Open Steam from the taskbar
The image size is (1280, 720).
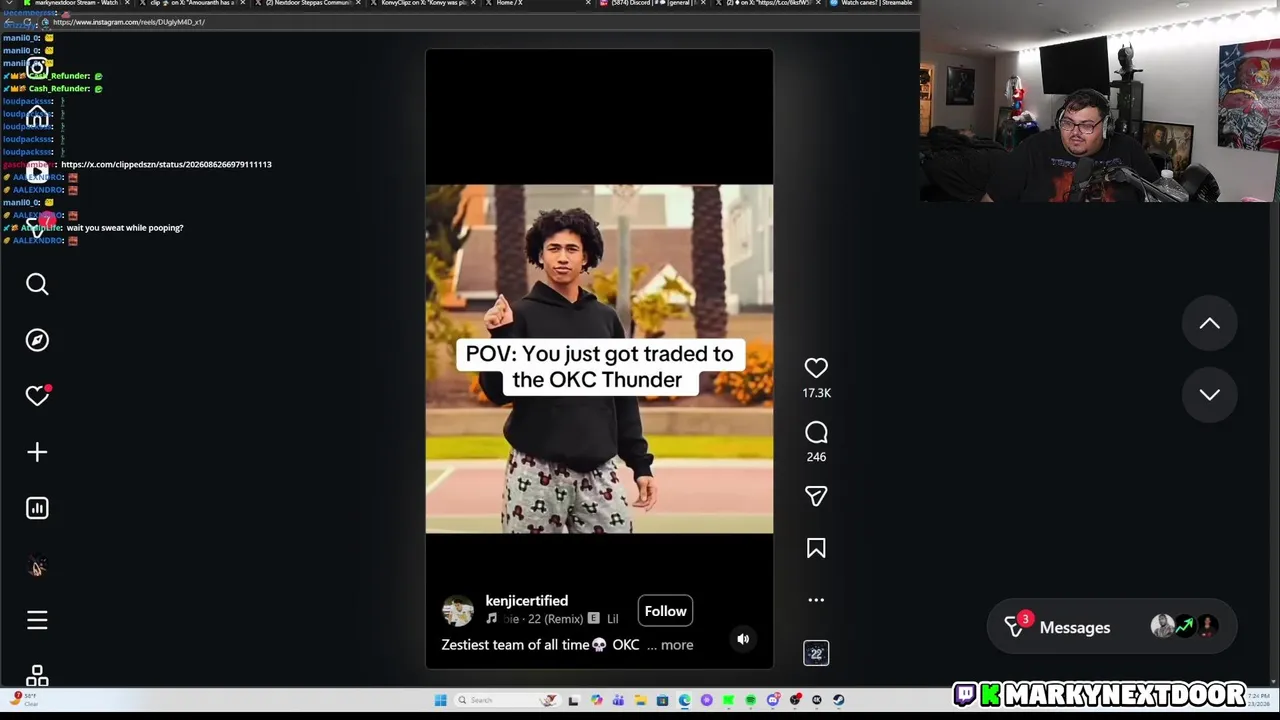coord(838,700)
